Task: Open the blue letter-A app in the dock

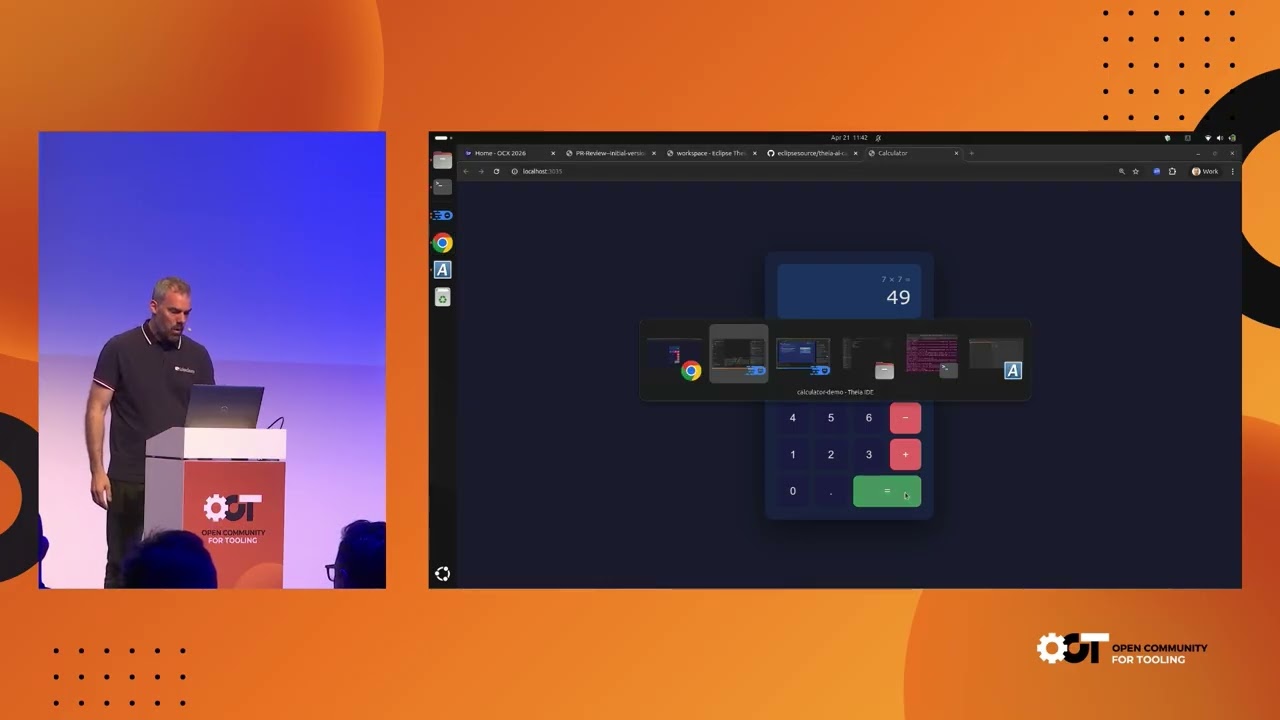Action: point(442,270)
